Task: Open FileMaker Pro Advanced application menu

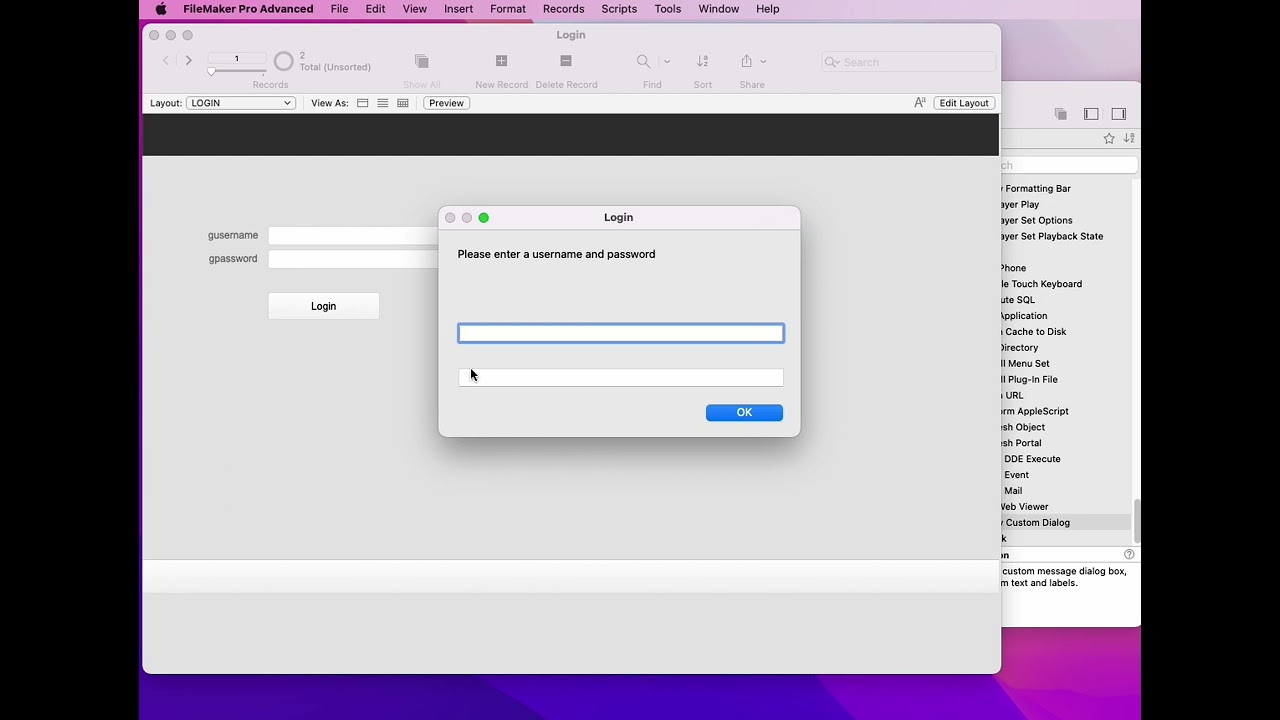Action: [248, 9]
